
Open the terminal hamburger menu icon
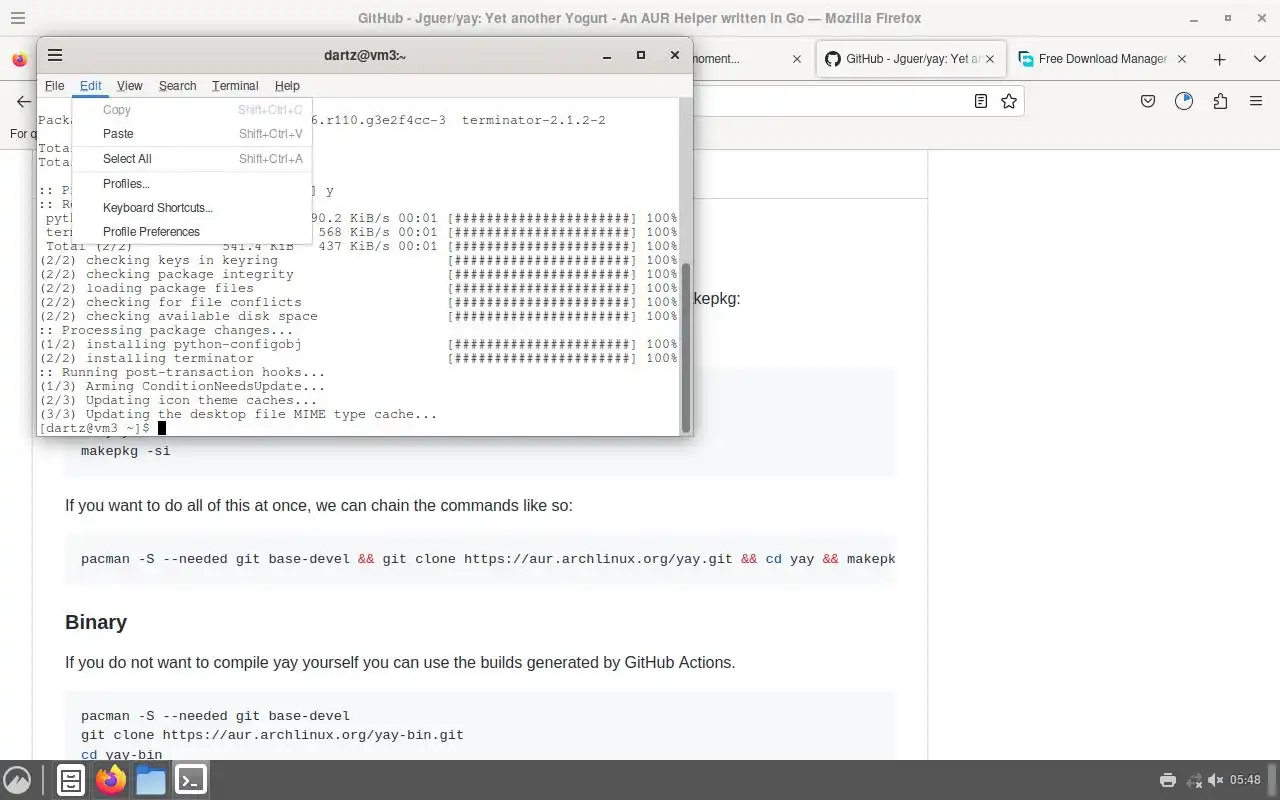[x=55, y=55]
